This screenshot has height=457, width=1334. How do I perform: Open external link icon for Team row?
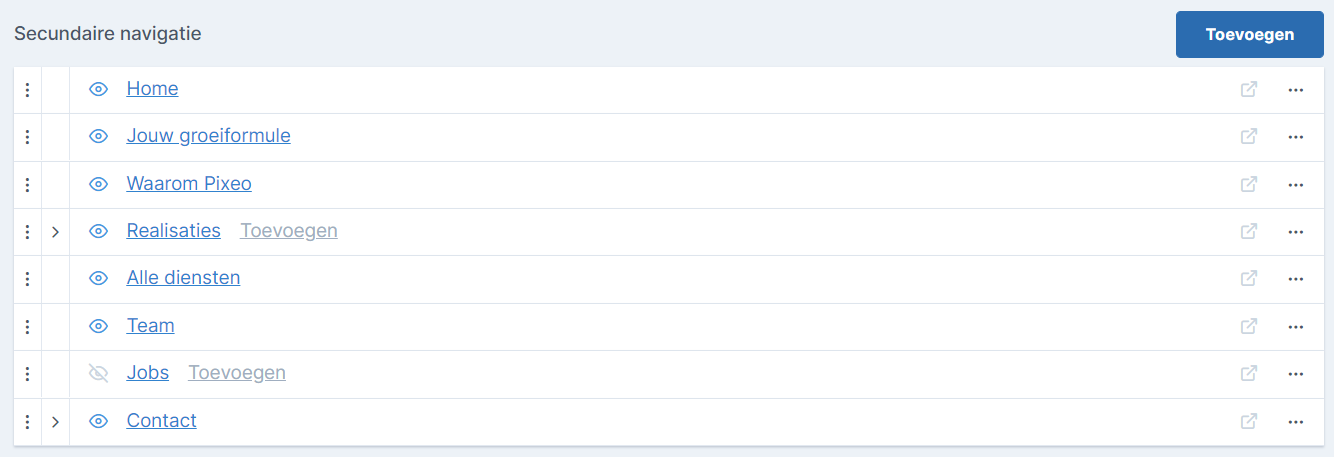(1249, 326)
